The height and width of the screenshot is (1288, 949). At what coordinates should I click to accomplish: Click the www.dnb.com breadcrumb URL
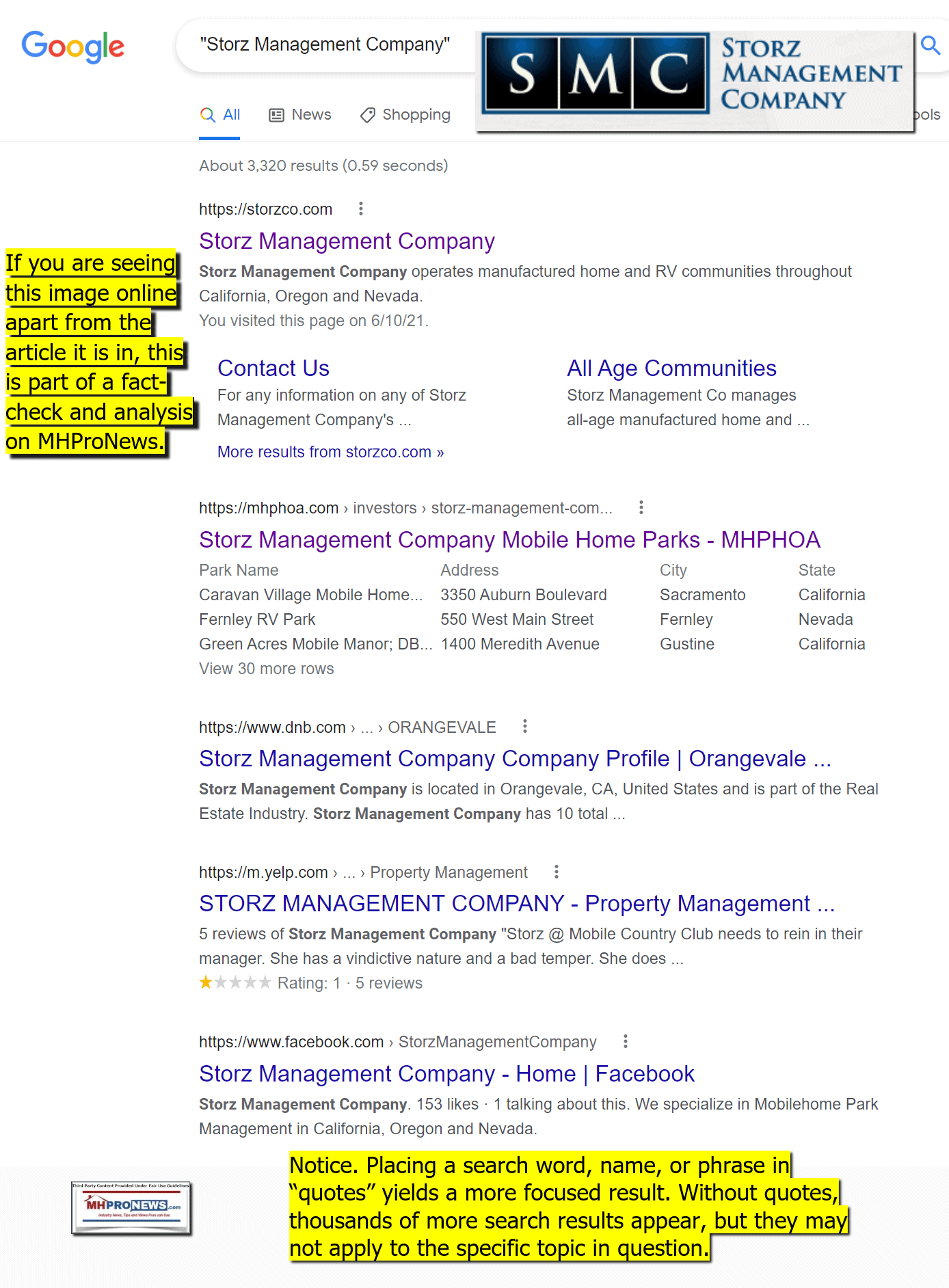(x=347, y=727)
